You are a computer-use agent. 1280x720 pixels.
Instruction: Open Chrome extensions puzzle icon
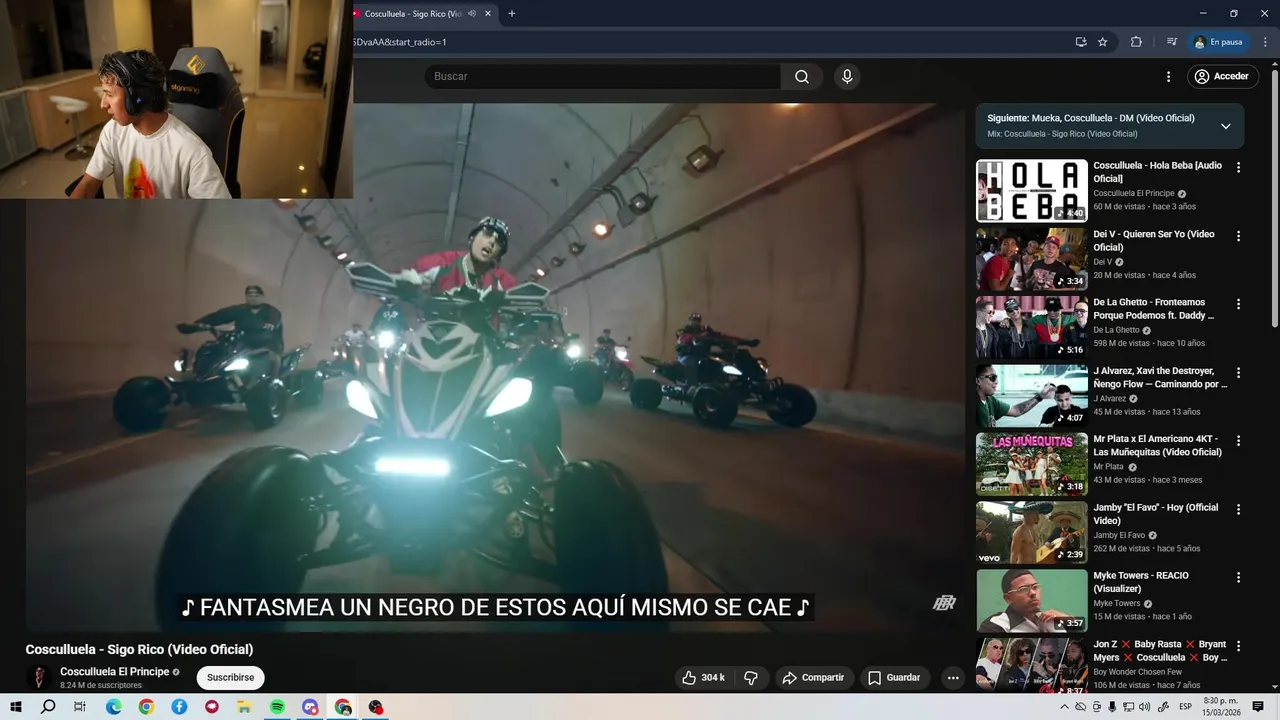1136,42
